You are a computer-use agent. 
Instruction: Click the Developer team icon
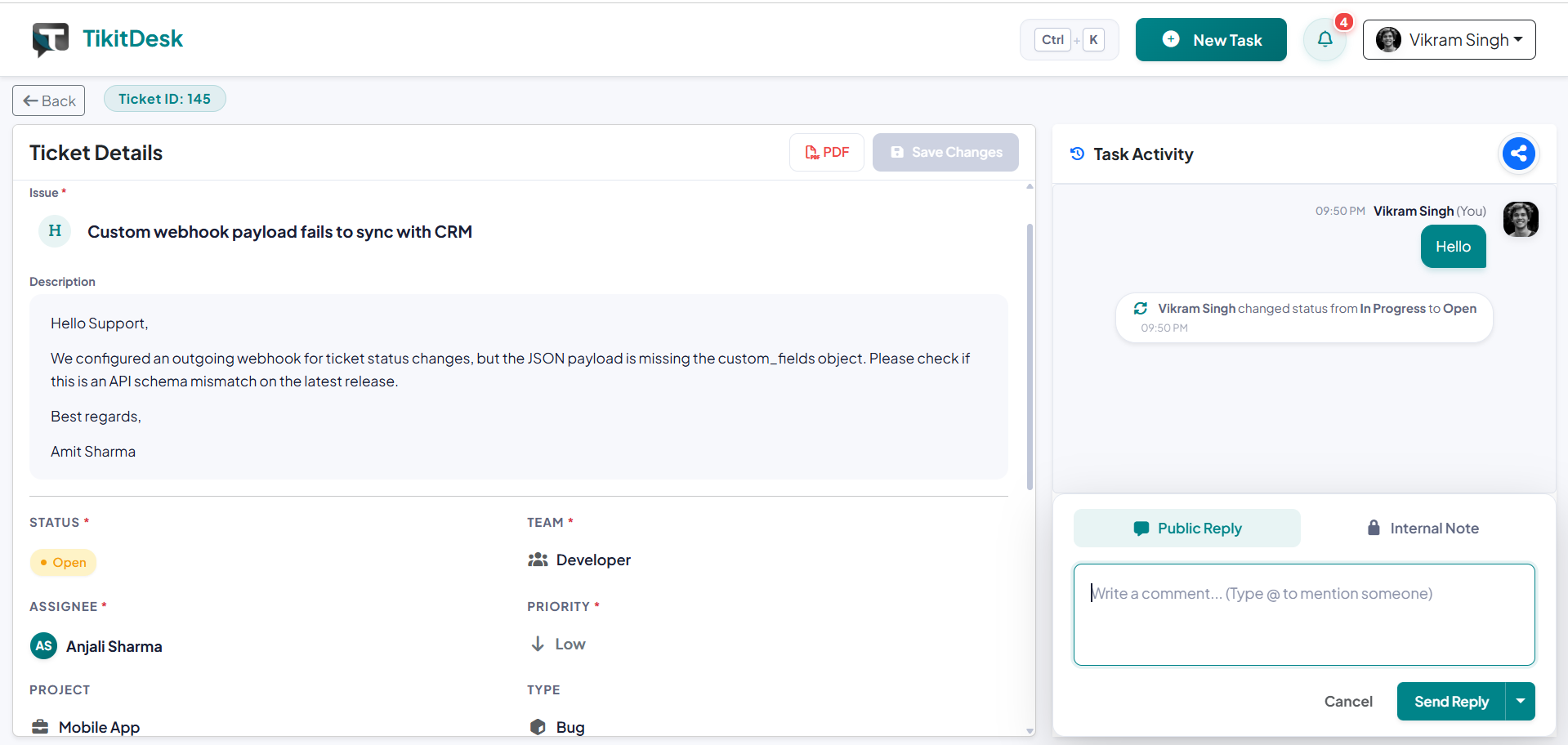(538, 560)
